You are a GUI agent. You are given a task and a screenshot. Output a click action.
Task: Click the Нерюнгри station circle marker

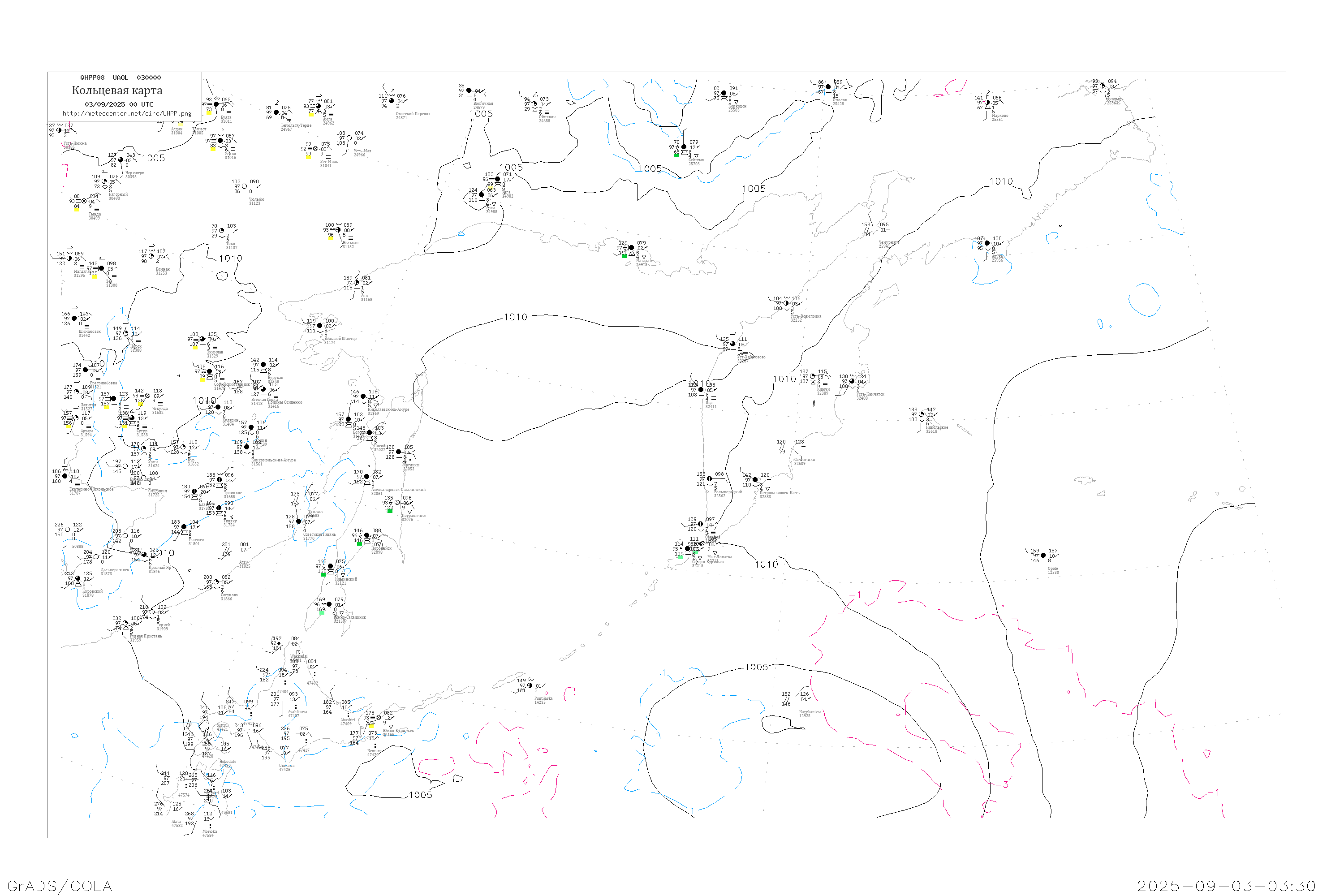[121, 160]
